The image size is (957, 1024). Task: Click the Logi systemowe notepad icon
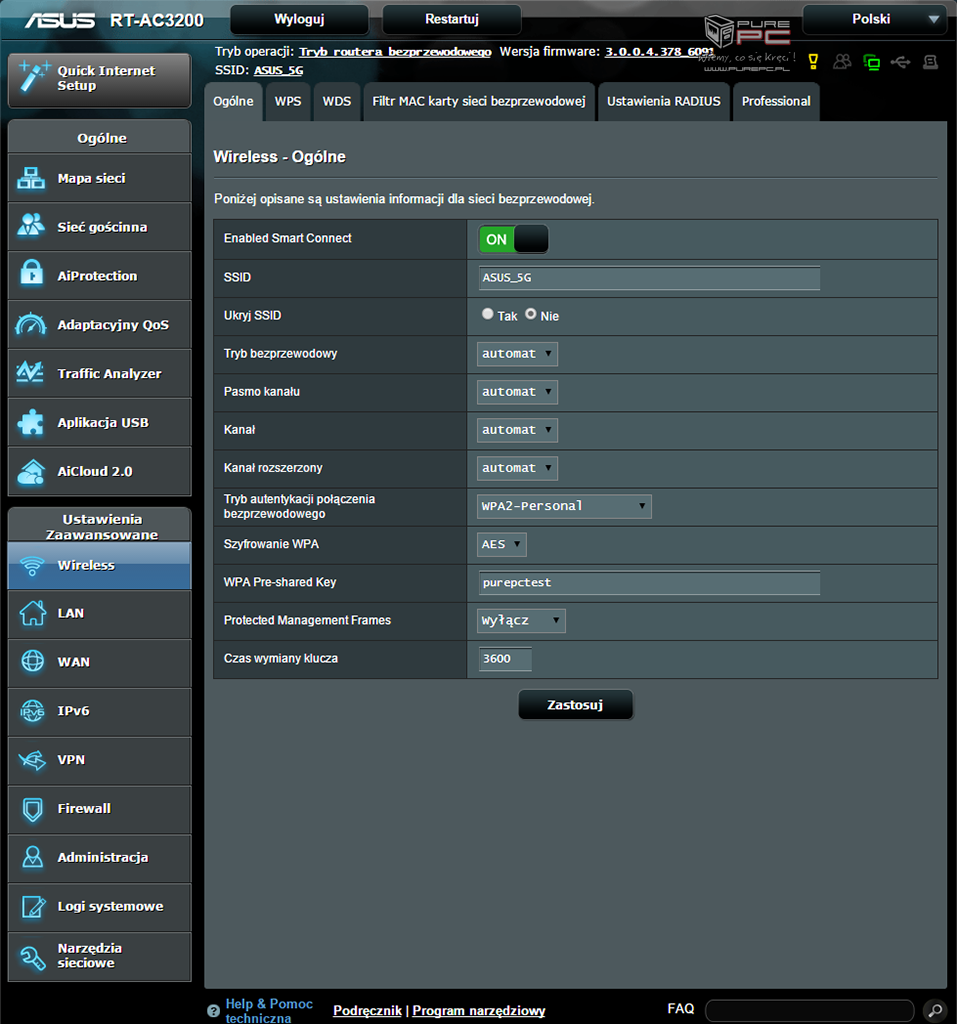(33, 906)
